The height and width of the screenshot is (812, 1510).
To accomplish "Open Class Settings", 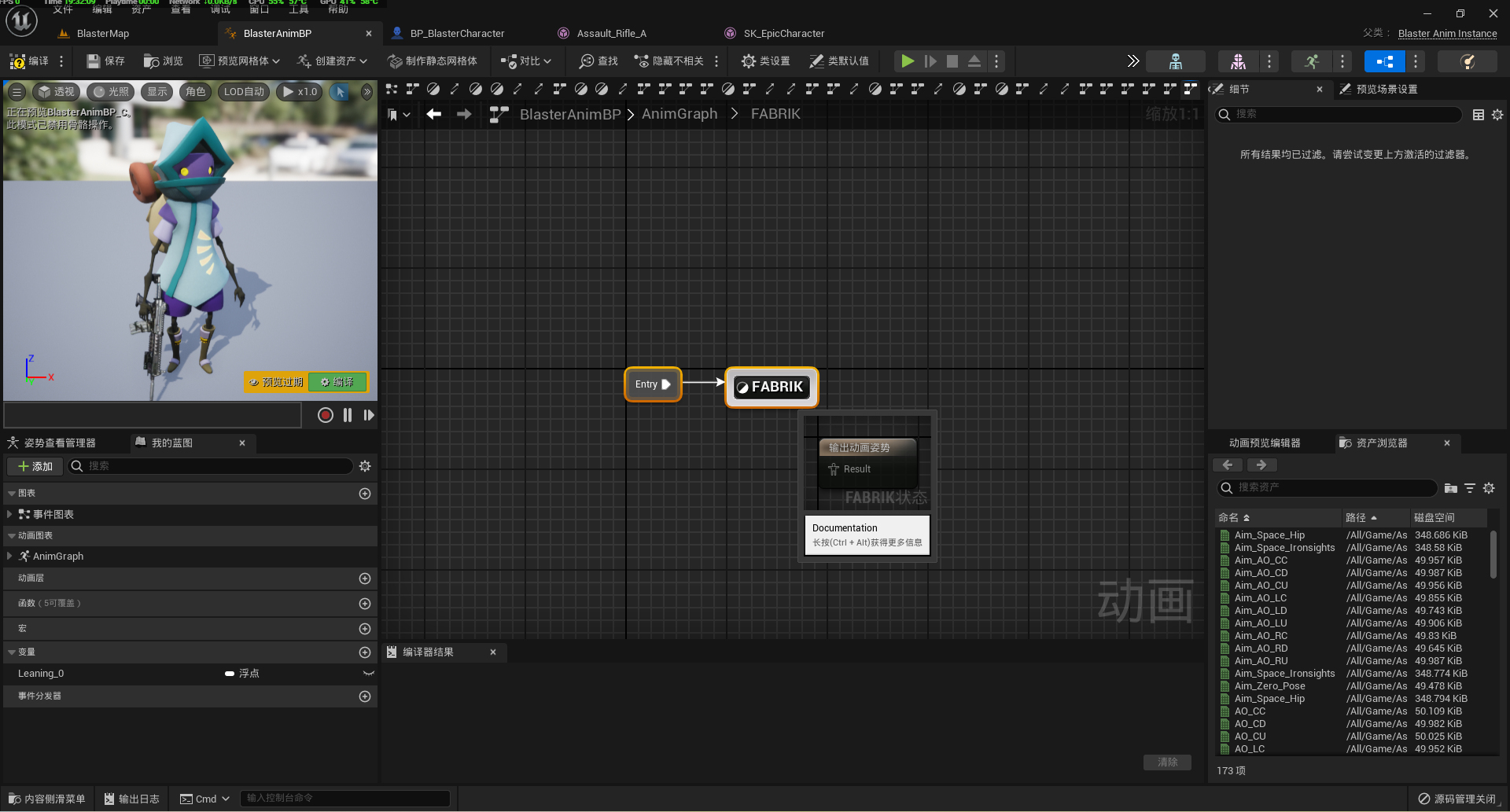I will click(x=765, y=61).
